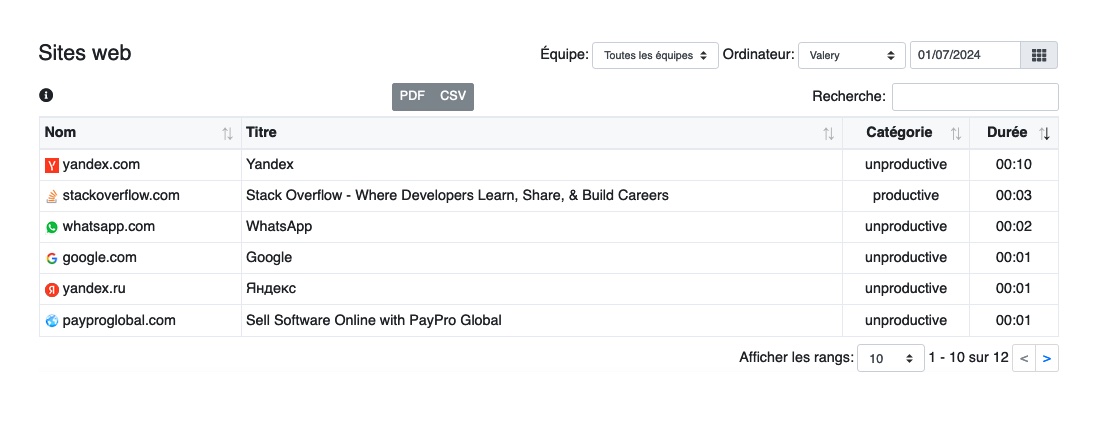
Task: Go to next page of results
Action: [x=1047, y=358]
